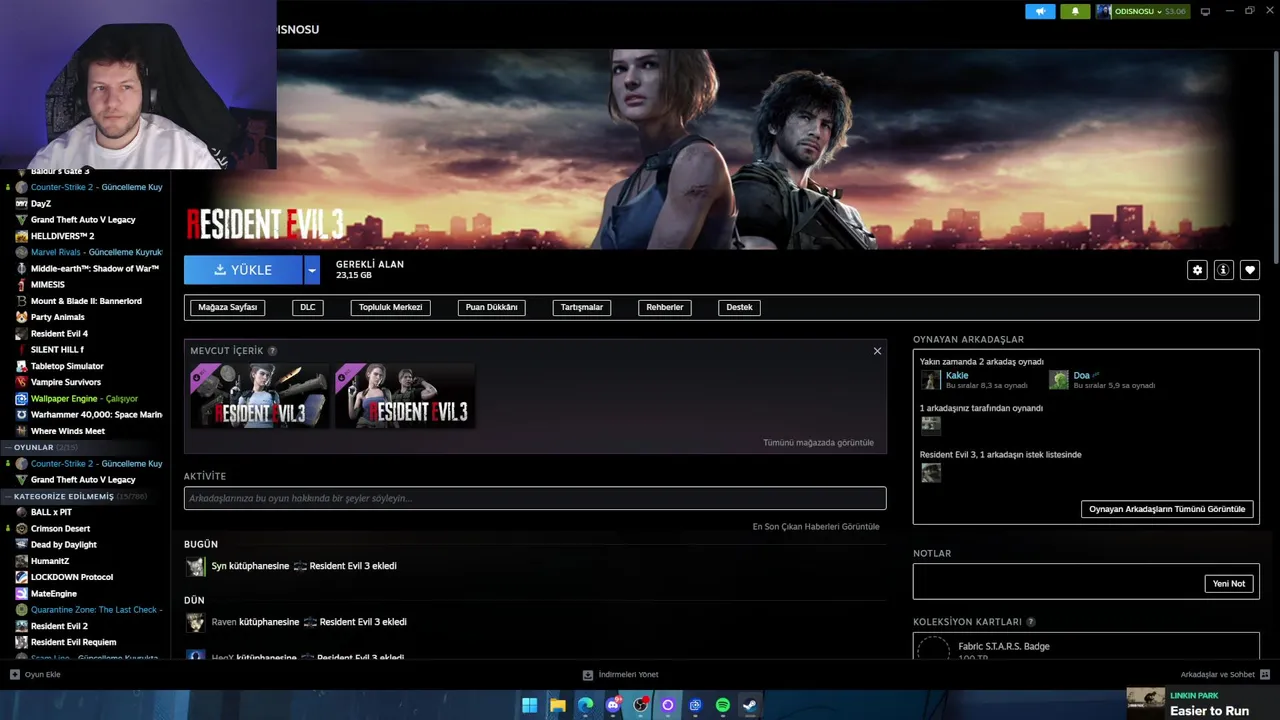The width and height of the screenshot is (1280, 720).
Task: Click the Oyun Ekle plus icon
Action: pyautogui.click(x=15, y=674)
